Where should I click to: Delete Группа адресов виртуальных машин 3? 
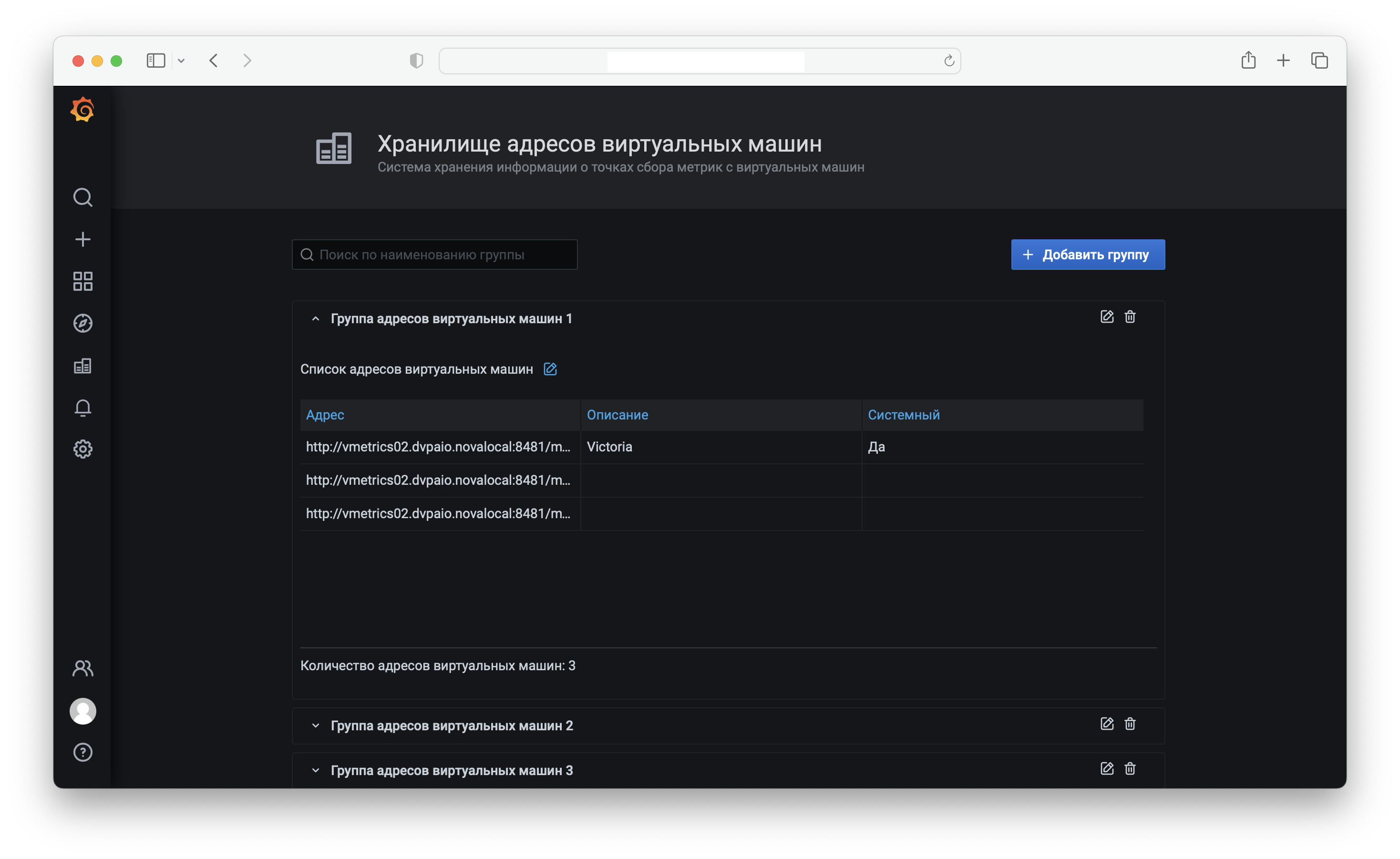coord(1130,768)
